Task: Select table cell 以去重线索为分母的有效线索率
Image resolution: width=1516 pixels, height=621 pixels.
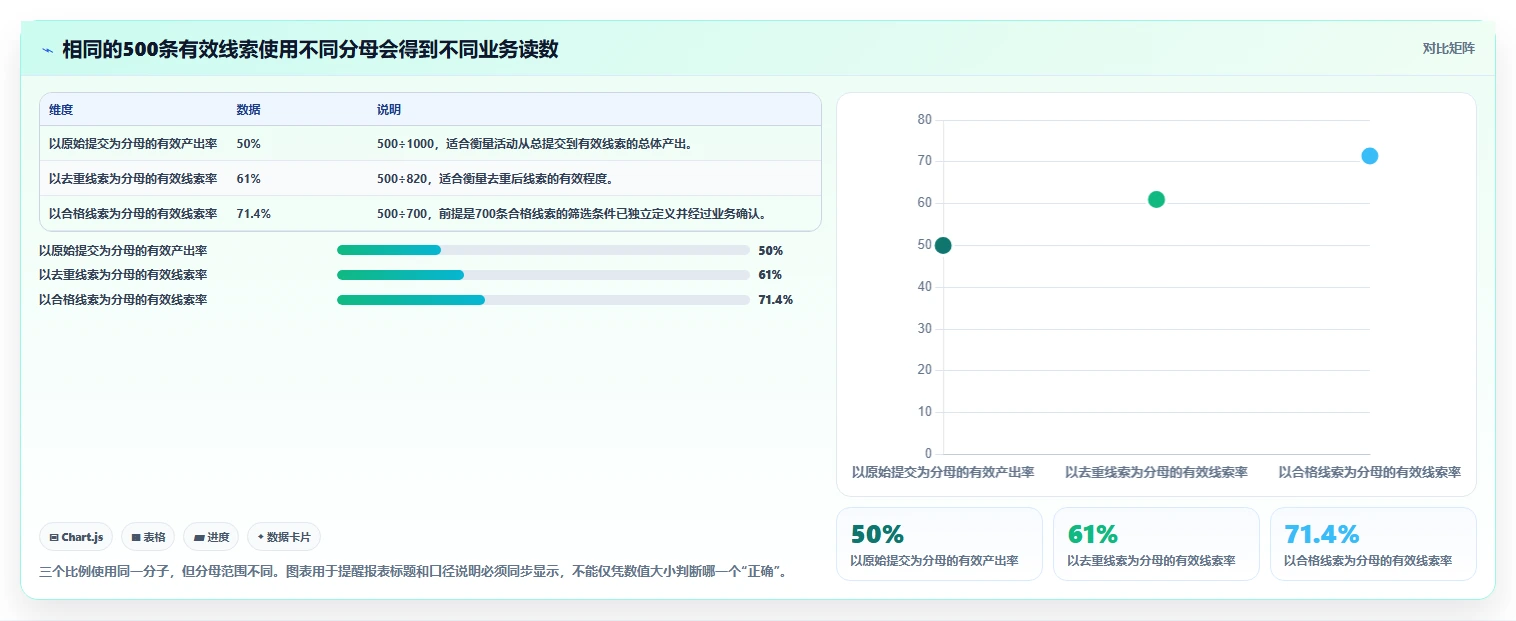Action: click(133, 178)
